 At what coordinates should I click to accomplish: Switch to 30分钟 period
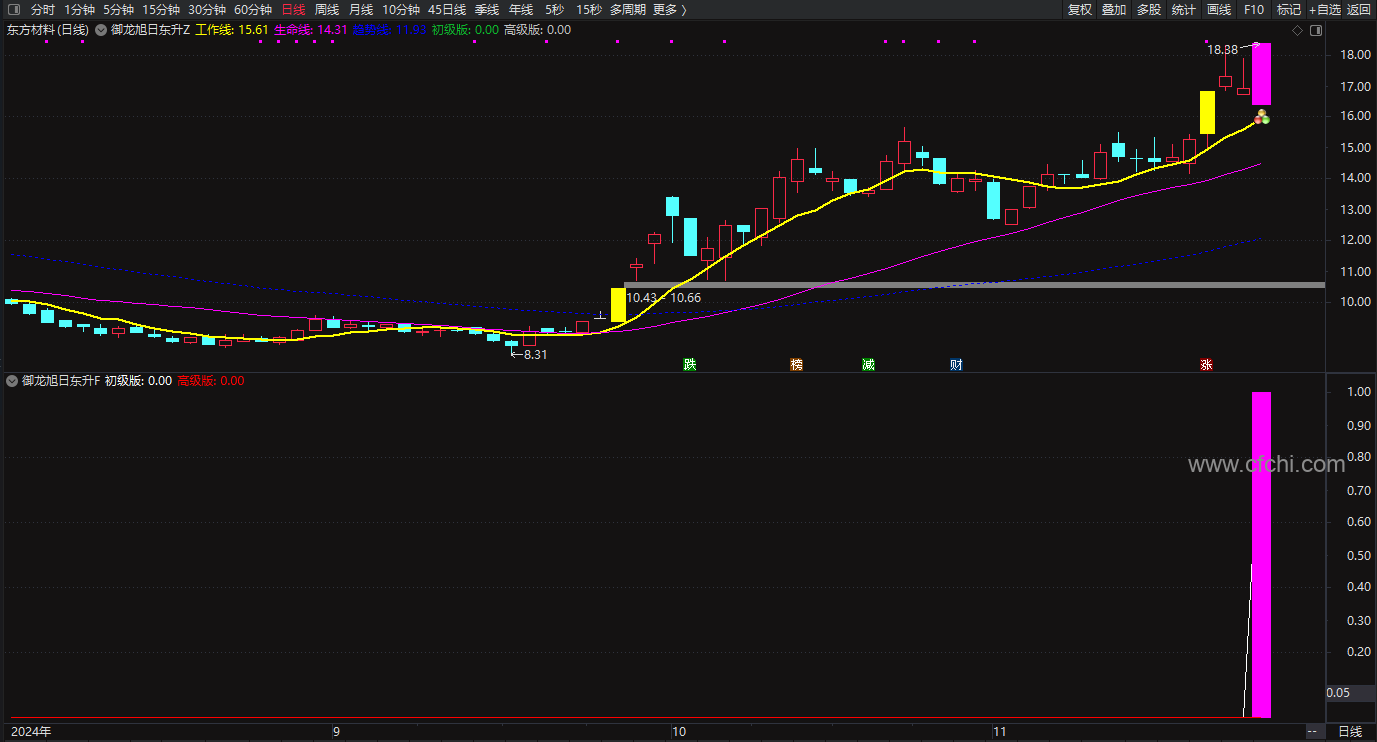coord(207,9)
